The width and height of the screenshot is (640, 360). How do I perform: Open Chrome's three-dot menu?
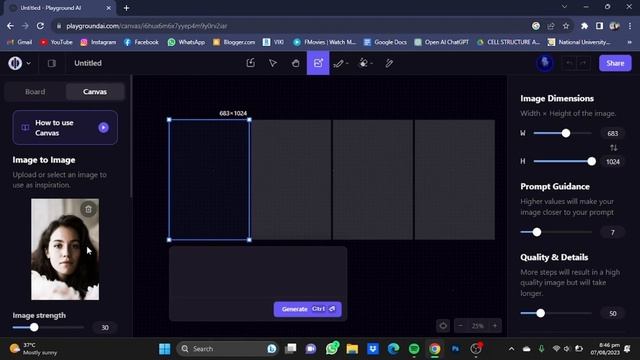(630, 26)
